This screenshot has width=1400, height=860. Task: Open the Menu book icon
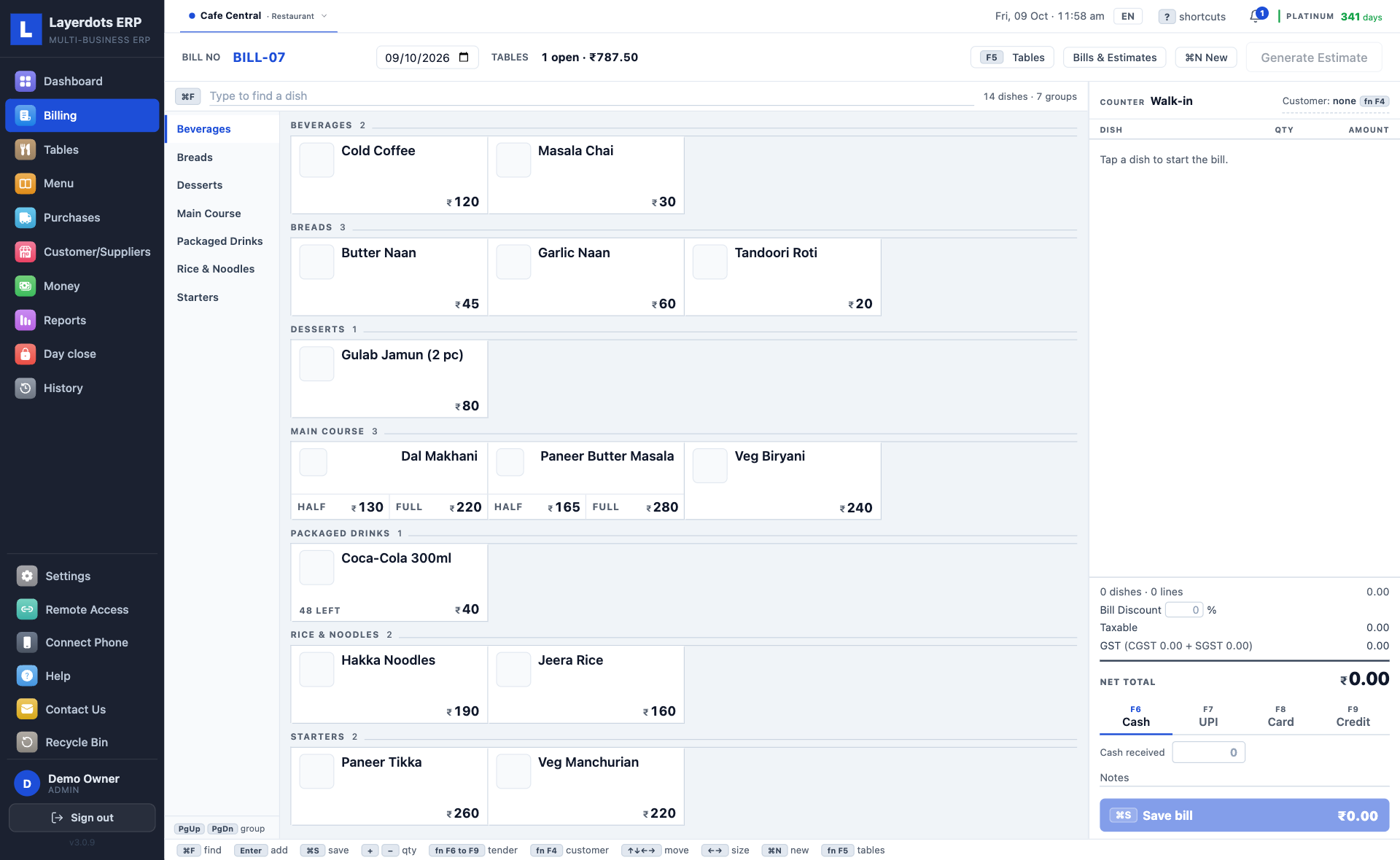pyautogui.click(x=26, y=184)
